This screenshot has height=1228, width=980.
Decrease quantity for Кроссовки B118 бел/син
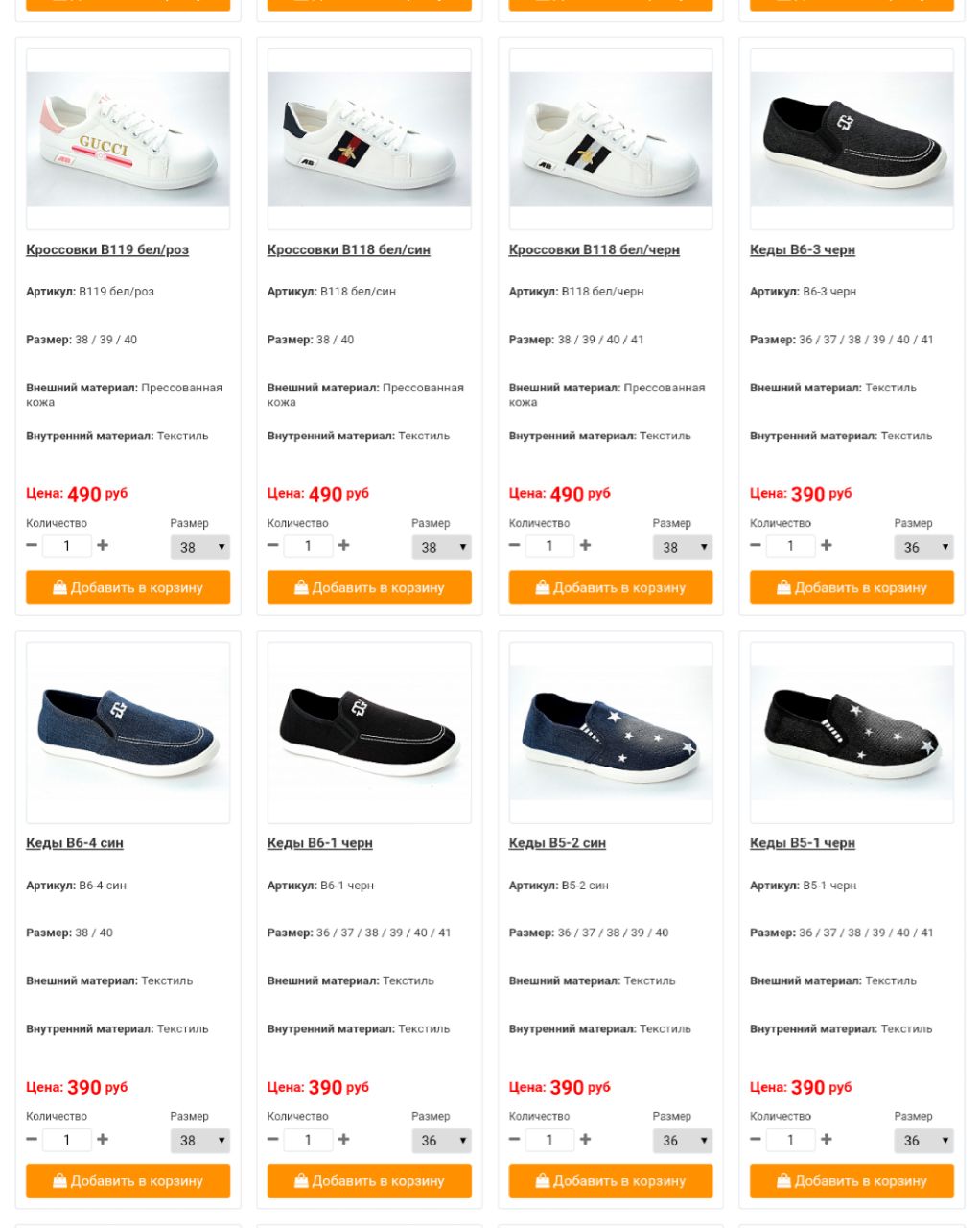(273, 545)
